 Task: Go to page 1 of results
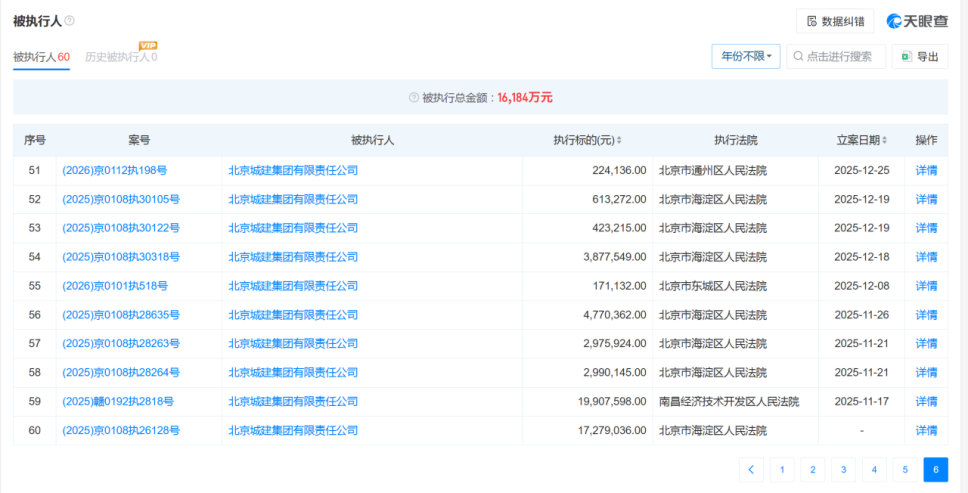tap(782, 470)
